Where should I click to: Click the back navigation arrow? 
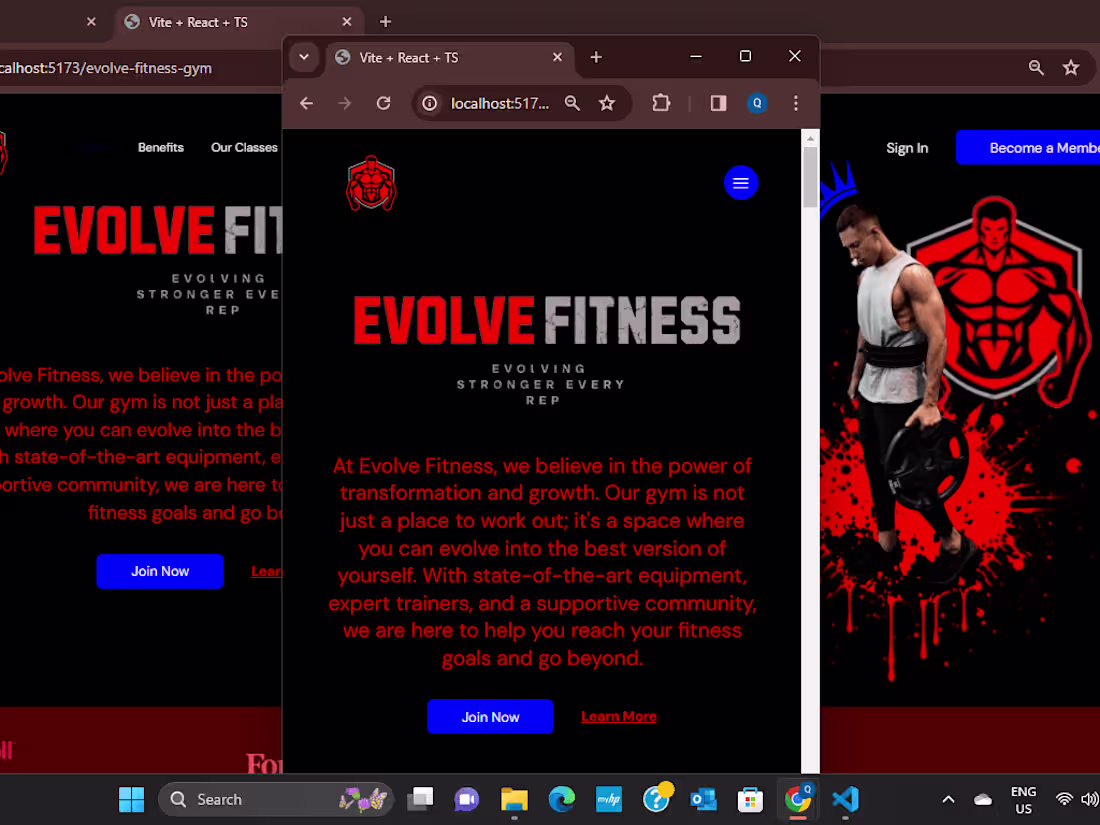[305, 103]
